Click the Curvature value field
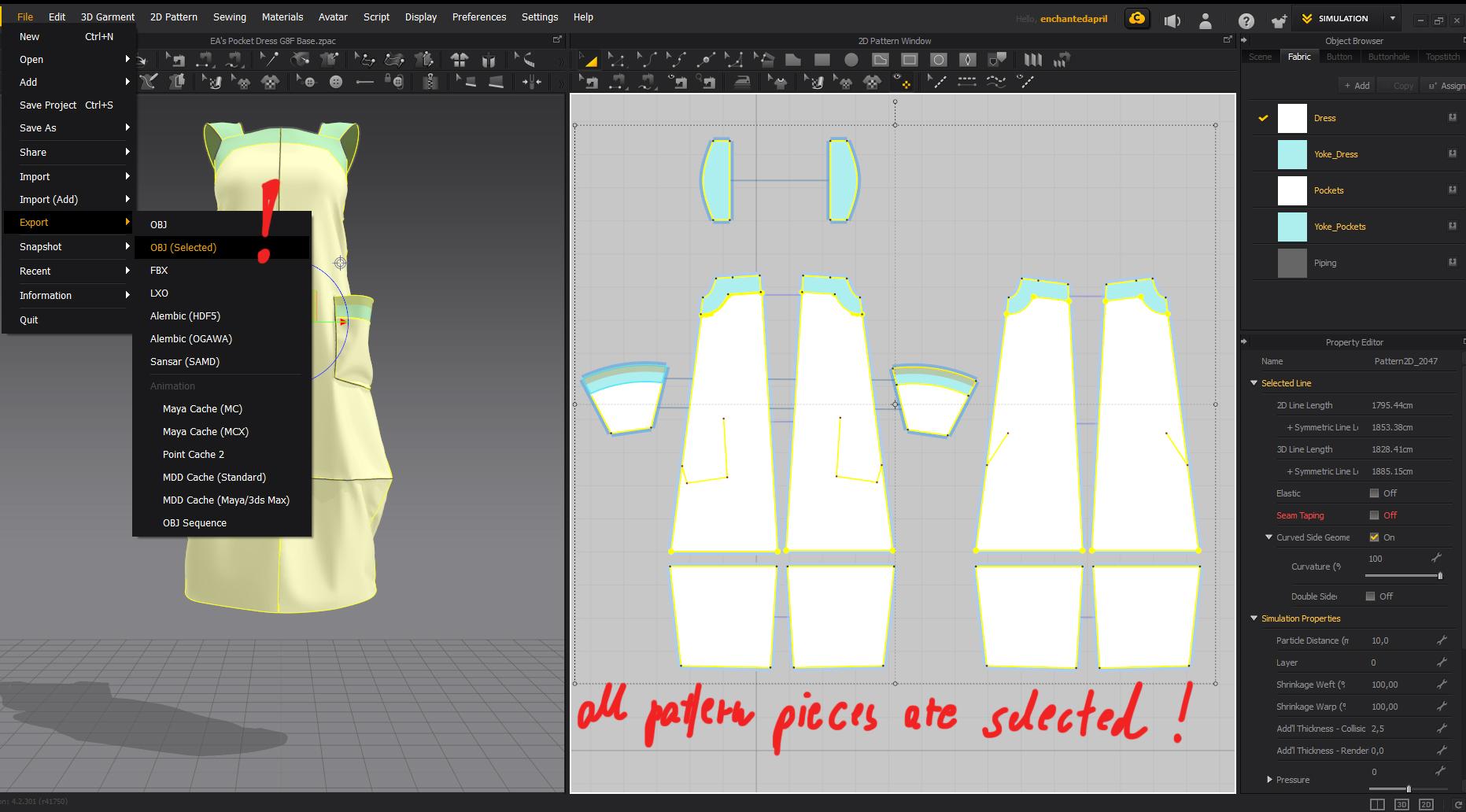The height and width of the screenshot is (812, 1466). [1398, 559]
